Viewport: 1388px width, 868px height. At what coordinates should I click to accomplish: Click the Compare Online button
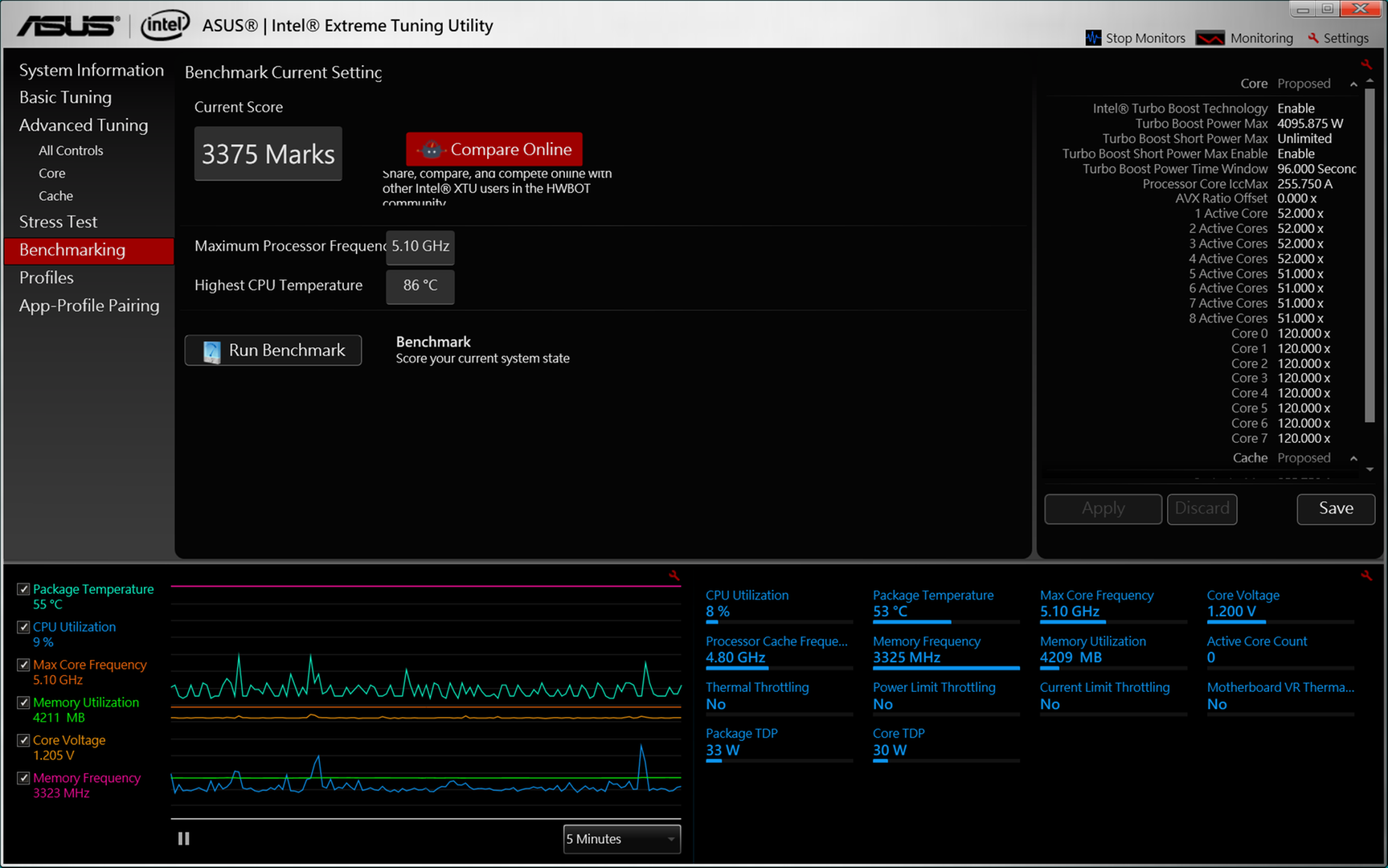[x=494, y=149]
